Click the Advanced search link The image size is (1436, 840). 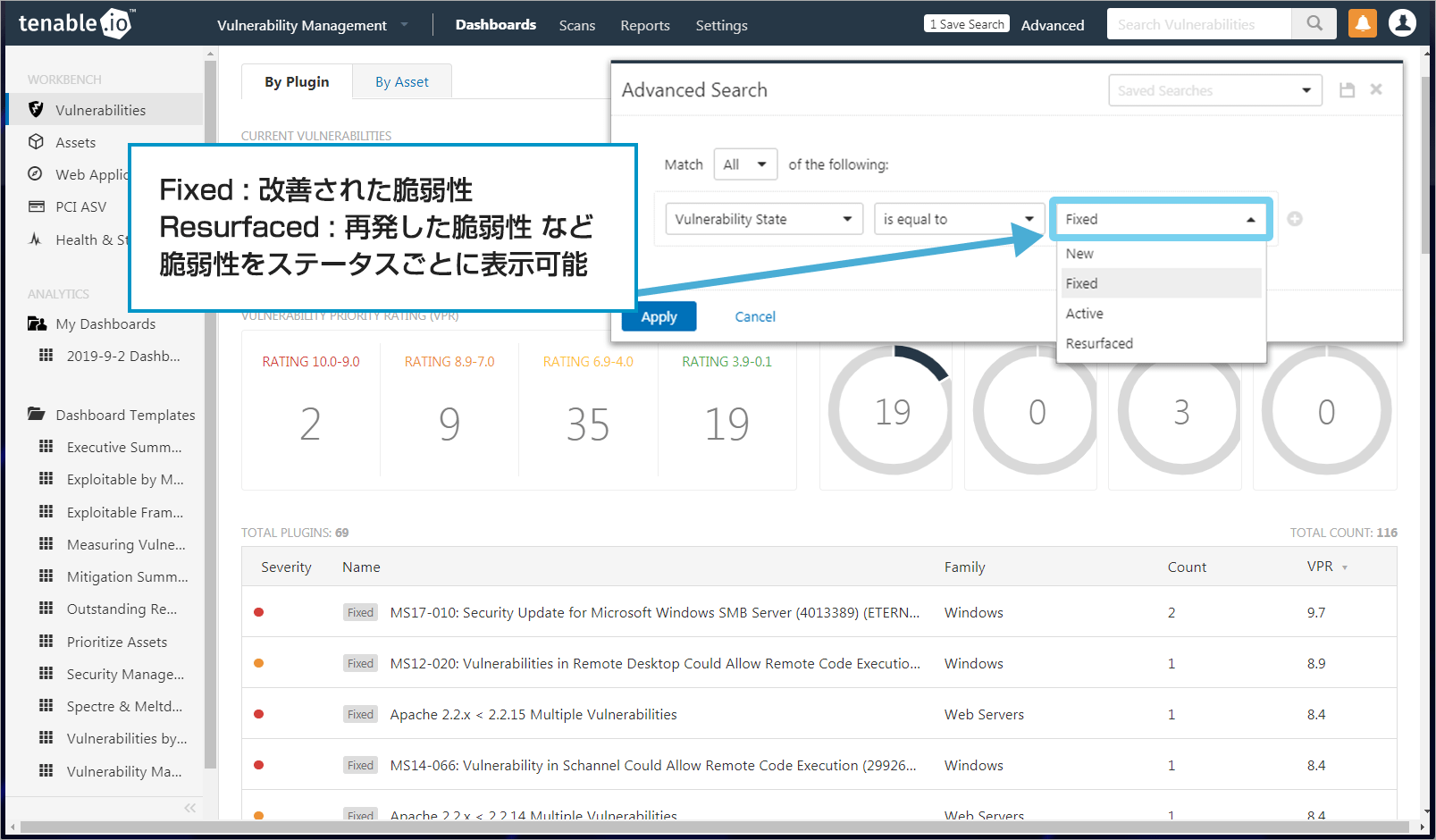(x=1053, y=25)
